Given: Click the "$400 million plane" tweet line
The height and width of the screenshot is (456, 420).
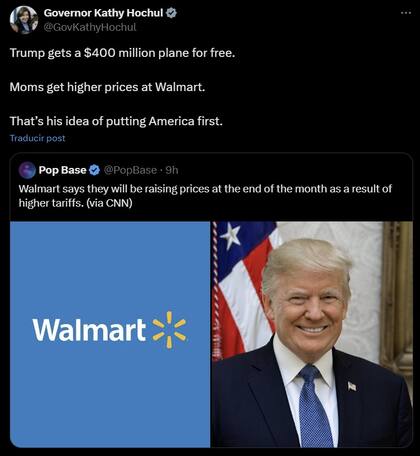Looking at the screenshot, I should pyautogui.click(x=122, y=53).
